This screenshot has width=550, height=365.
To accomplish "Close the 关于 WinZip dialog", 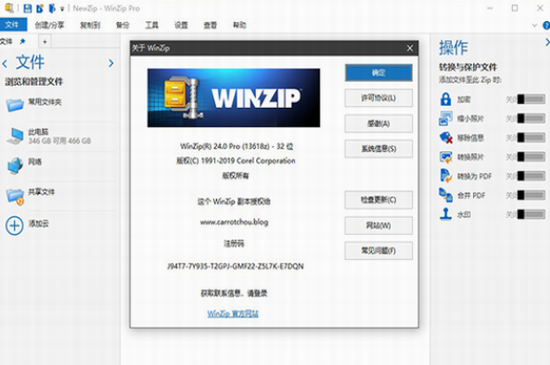I will (410, 48).
